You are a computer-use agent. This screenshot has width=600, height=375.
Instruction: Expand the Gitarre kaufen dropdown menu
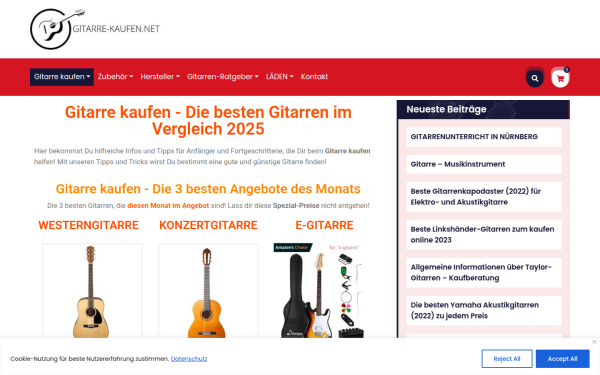coord(62,77)
